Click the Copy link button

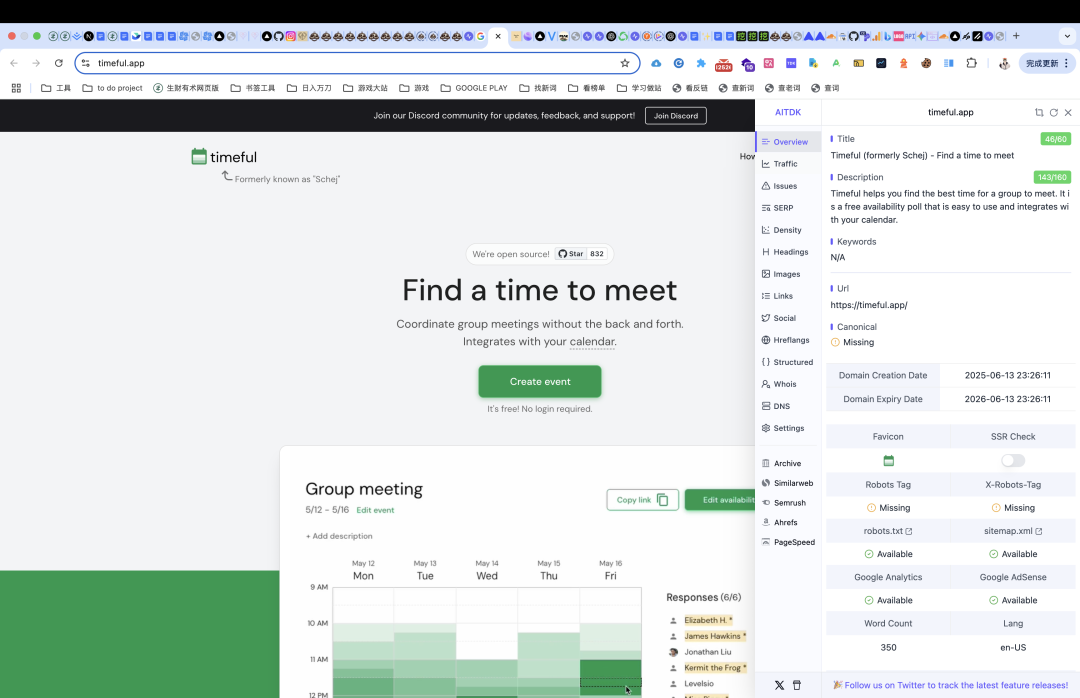[643, 500]
